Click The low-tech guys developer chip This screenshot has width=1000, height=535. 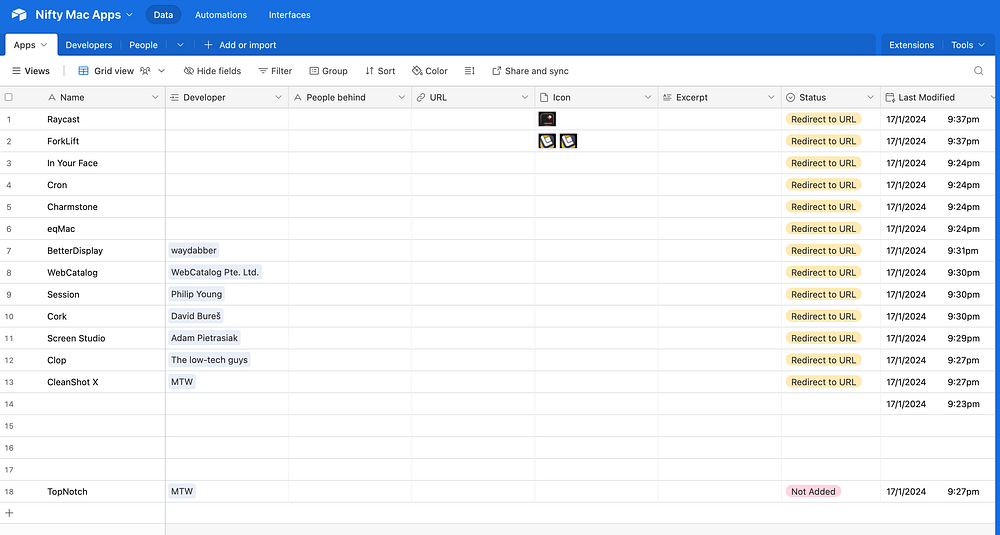pos(209,360)
